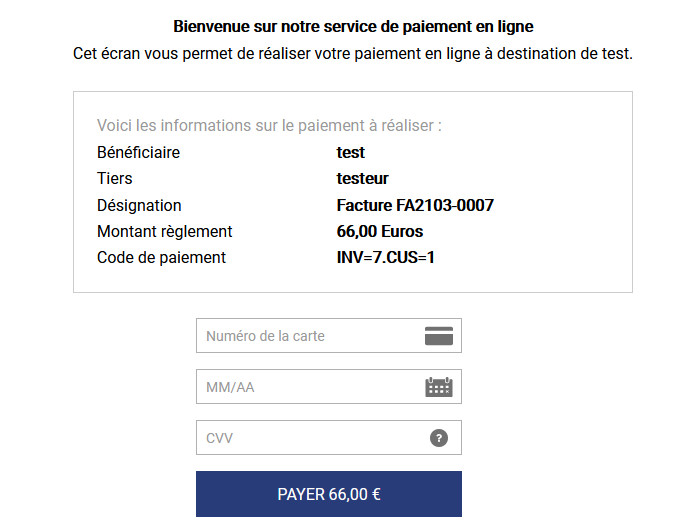Select the payment code 'INV=7.CUS=1'
The width and height of the screenshot is (696, 528).
pyautogui.click(x=386, y=258)
